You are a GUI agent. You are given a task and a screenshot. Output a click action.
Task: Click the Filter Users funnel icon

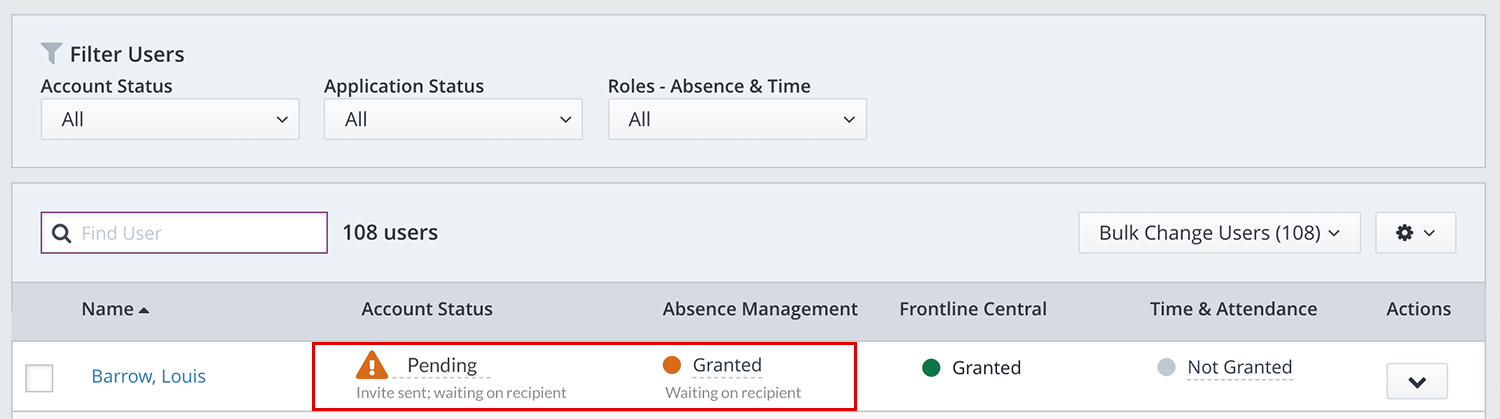pos(52,53)
